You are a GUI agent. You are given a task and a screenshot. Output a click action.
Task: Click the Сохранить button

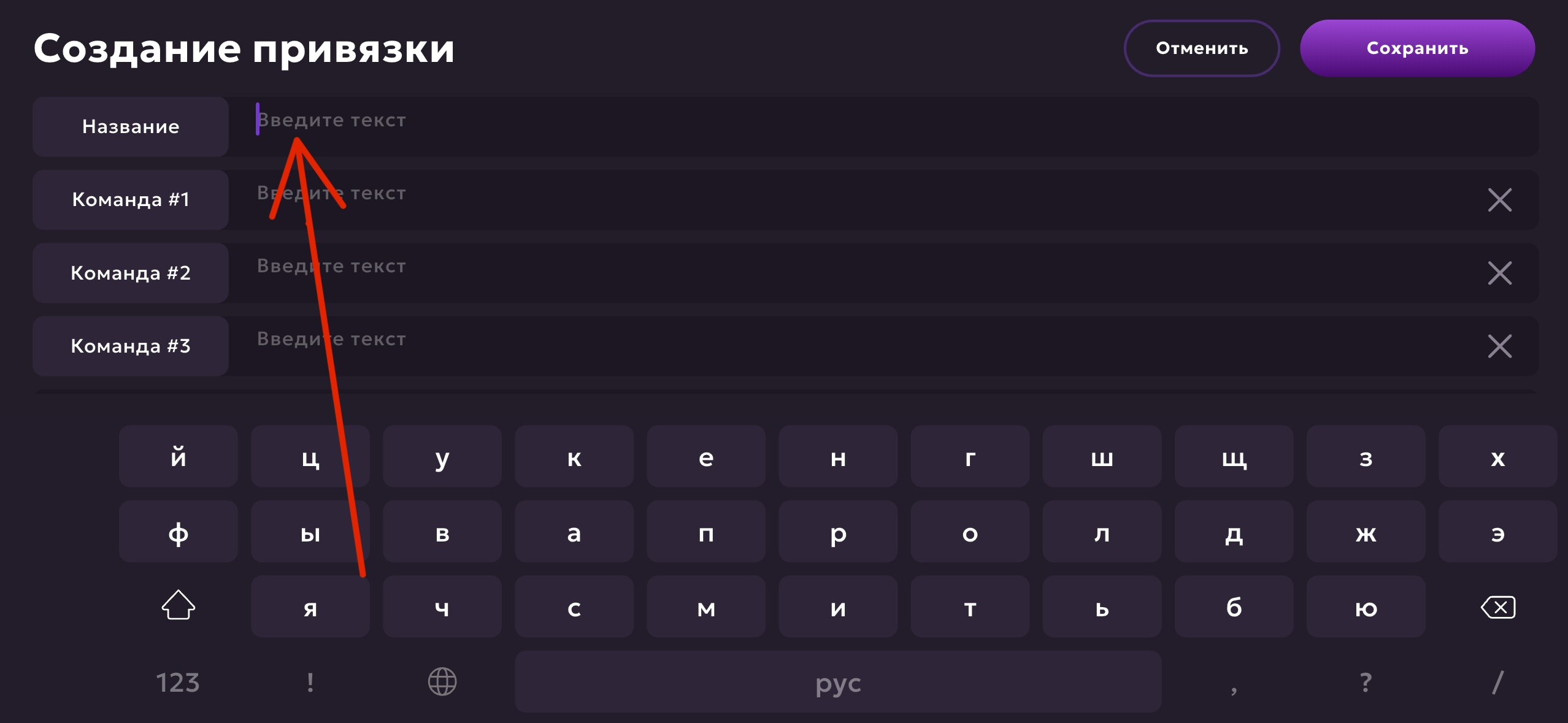[1417, 48]
